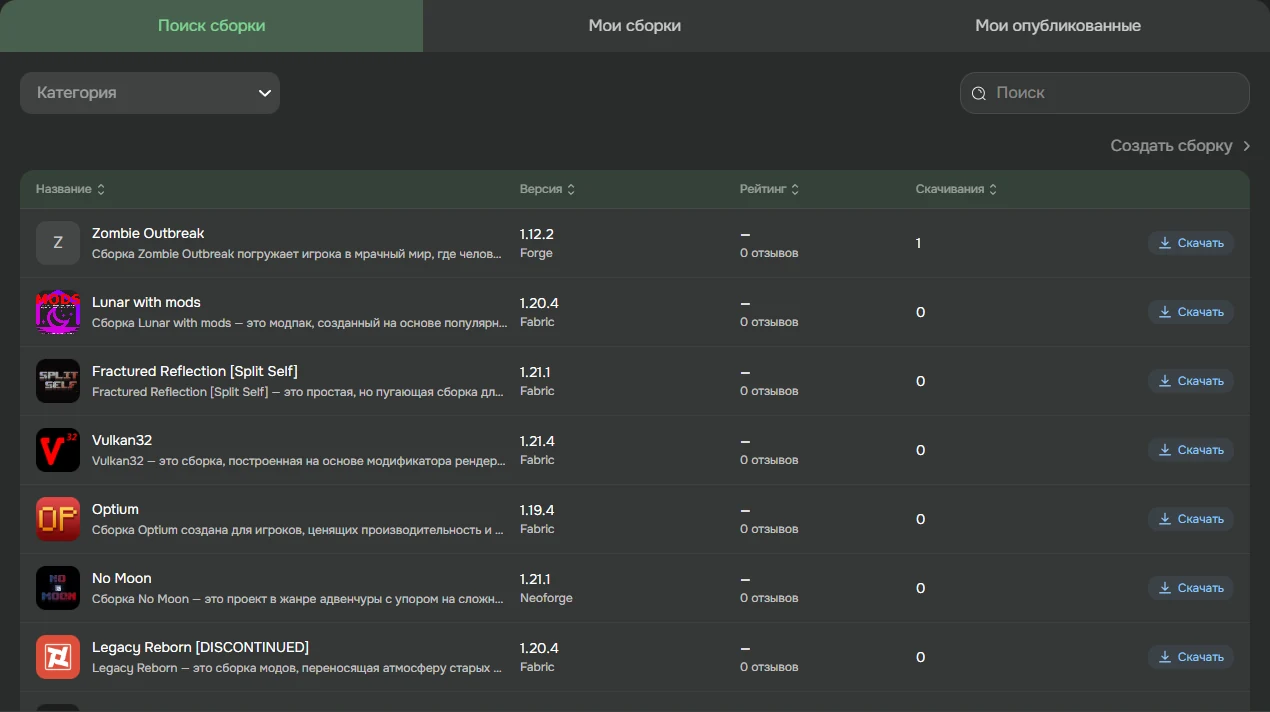Download Lunar with mods via Скачать
This screenshot has width=1270, height=712.
point(1191,312)
